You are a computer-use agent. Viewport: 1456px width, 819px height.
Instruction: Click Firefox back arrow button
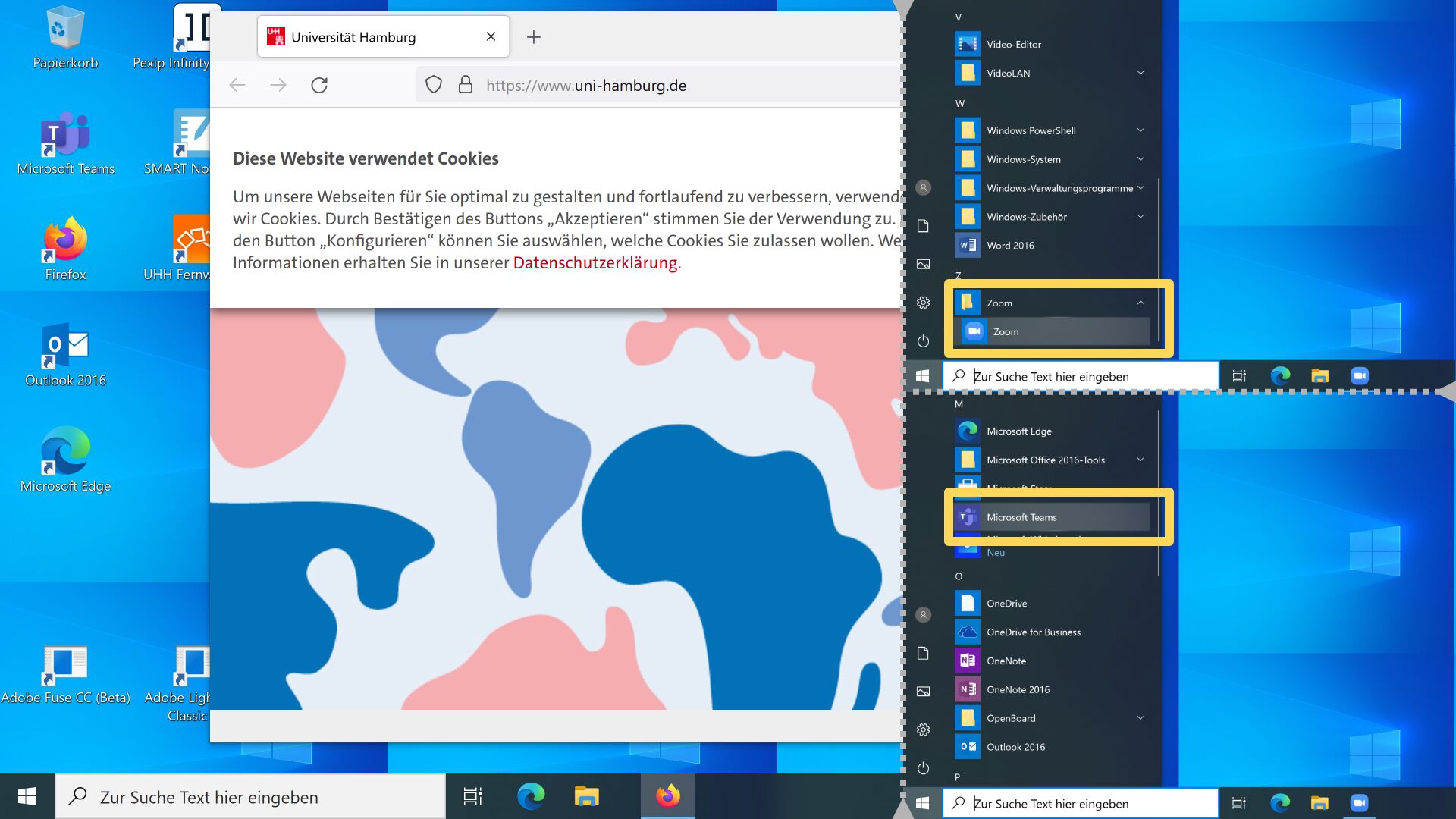pyautogui.click(x=237, y=85)
